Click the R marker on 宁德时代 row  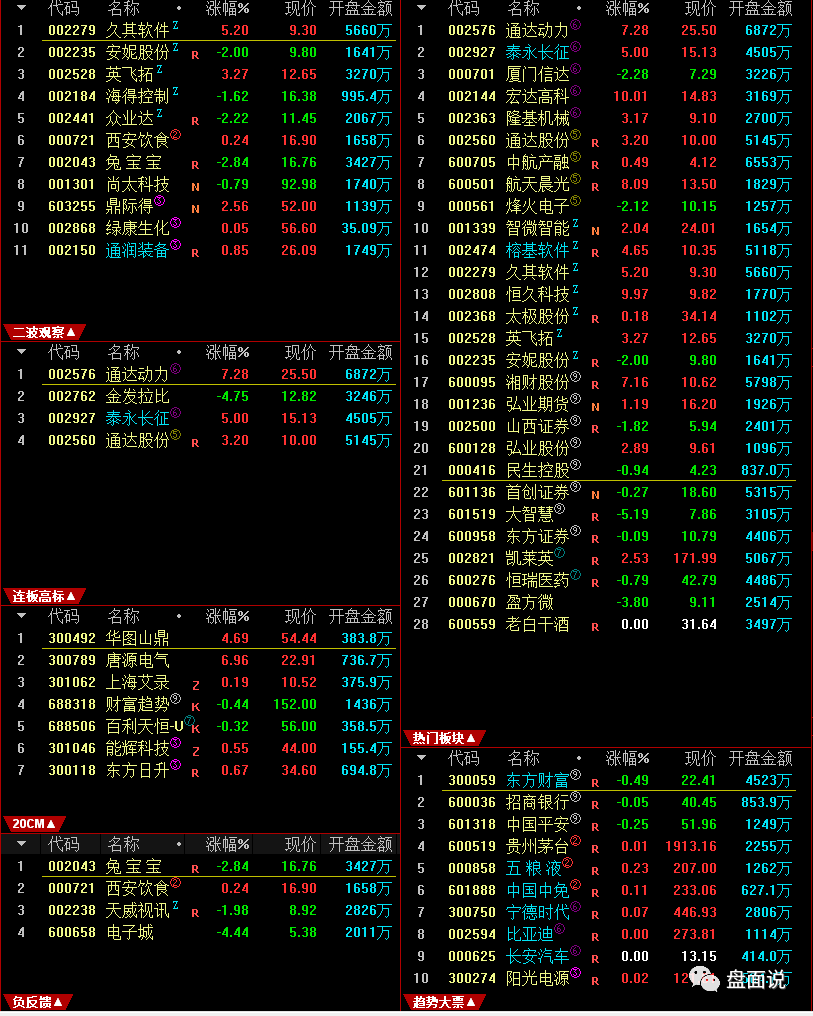pyautogui.click(x=595, y=915)
